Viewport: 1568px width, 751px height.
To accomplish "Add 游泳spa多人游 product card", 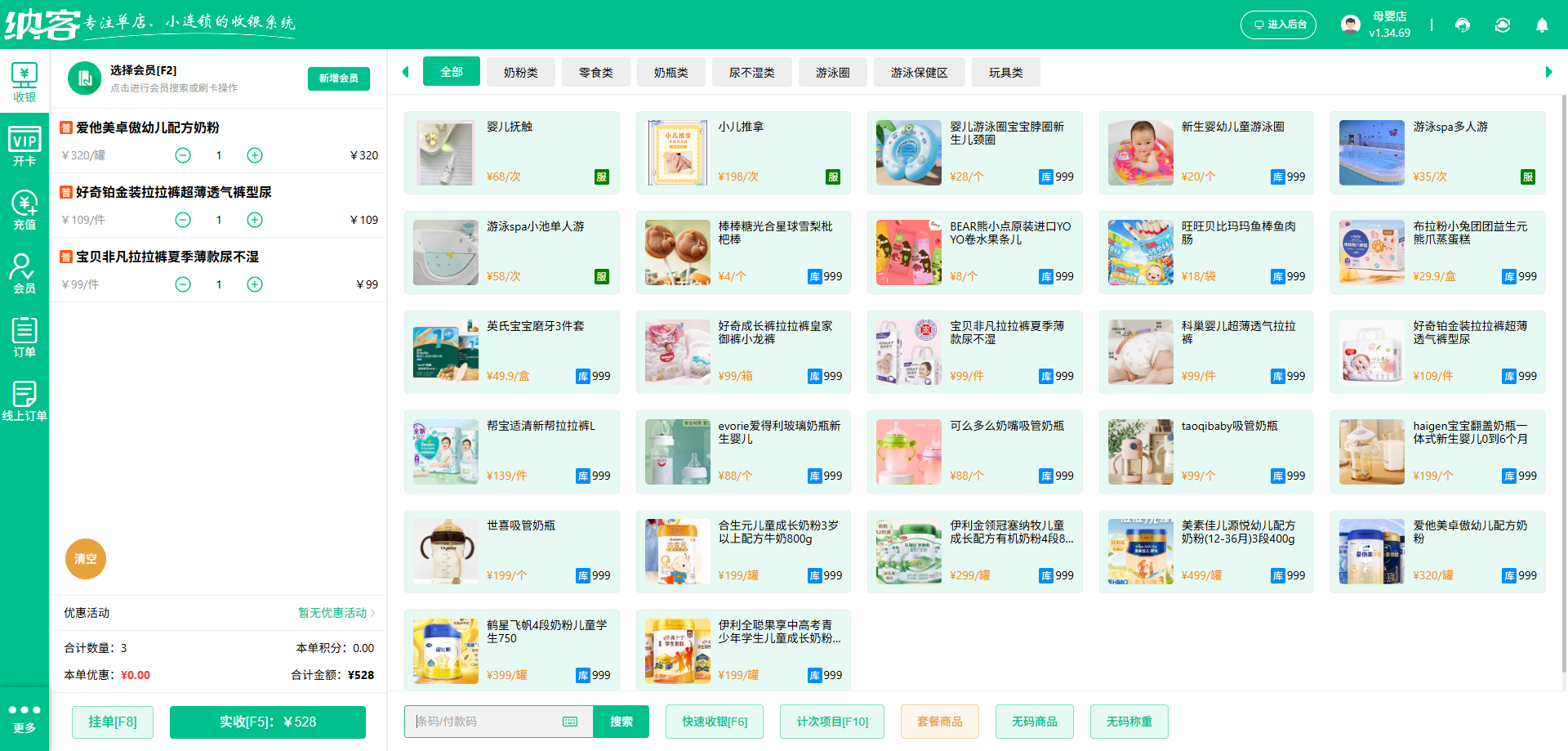I will click(x=1438, y=153).
